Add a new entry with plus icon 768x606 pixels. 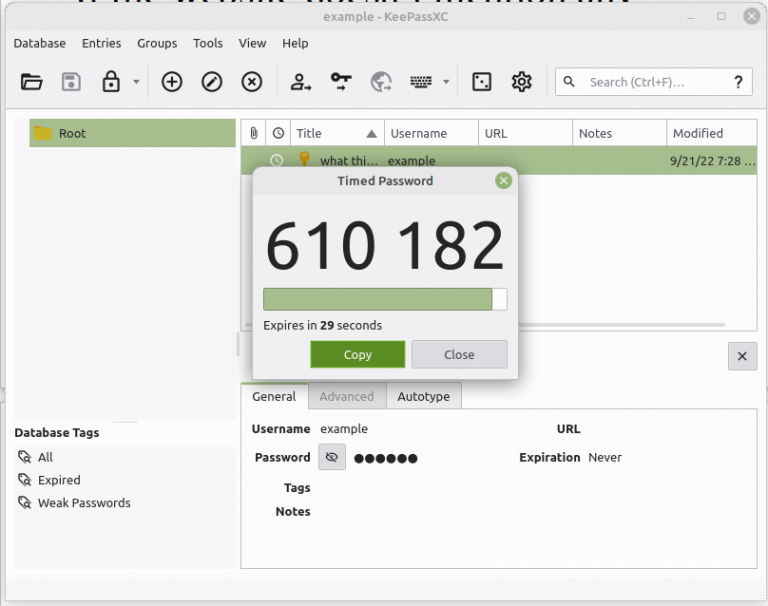click(172, 82)
